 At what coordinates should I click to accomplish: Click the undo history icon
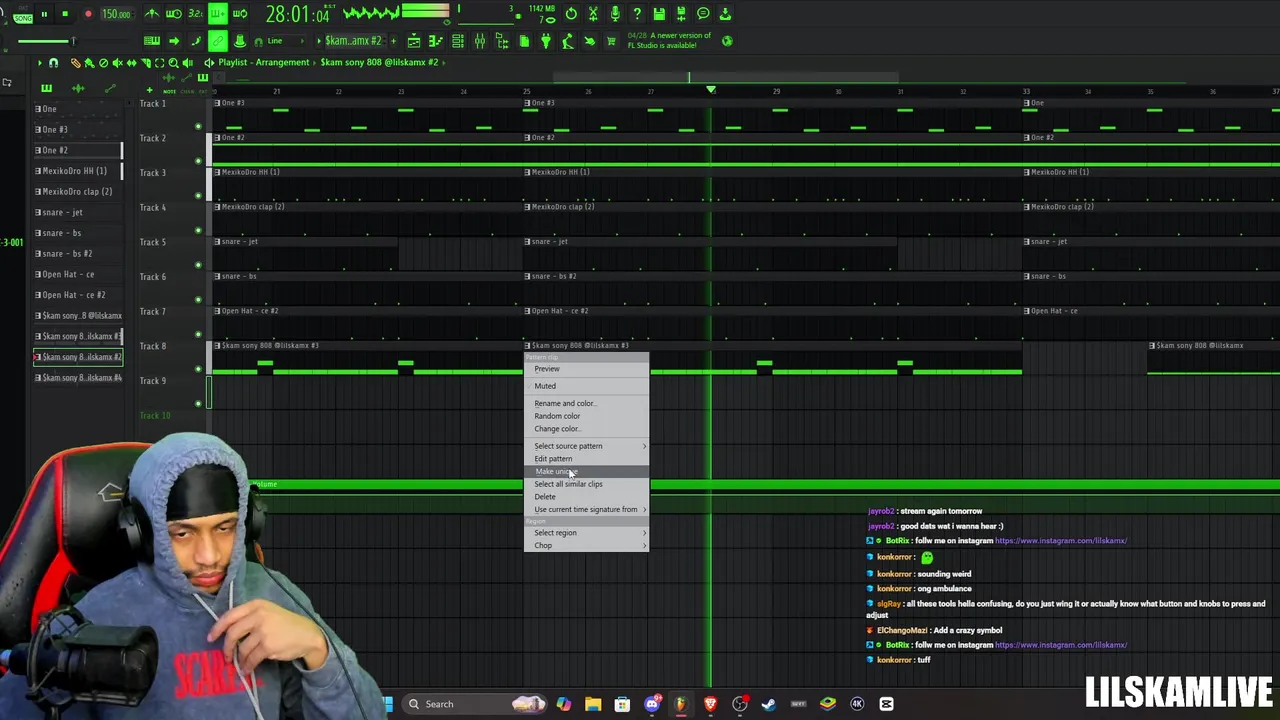click(571, 14)
